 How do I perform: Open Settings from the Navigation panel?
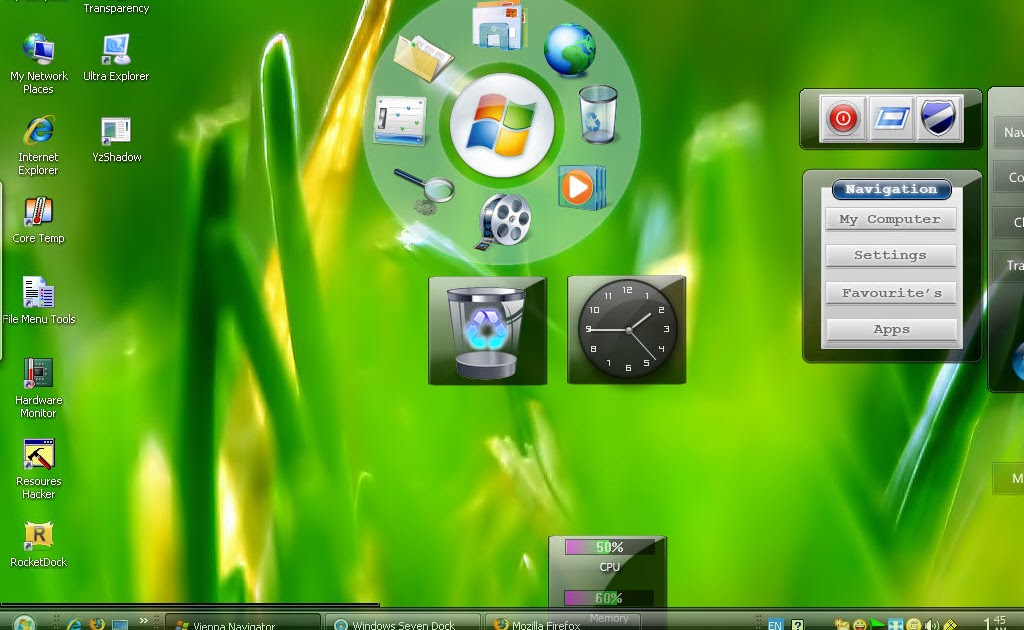coord(890,255)
